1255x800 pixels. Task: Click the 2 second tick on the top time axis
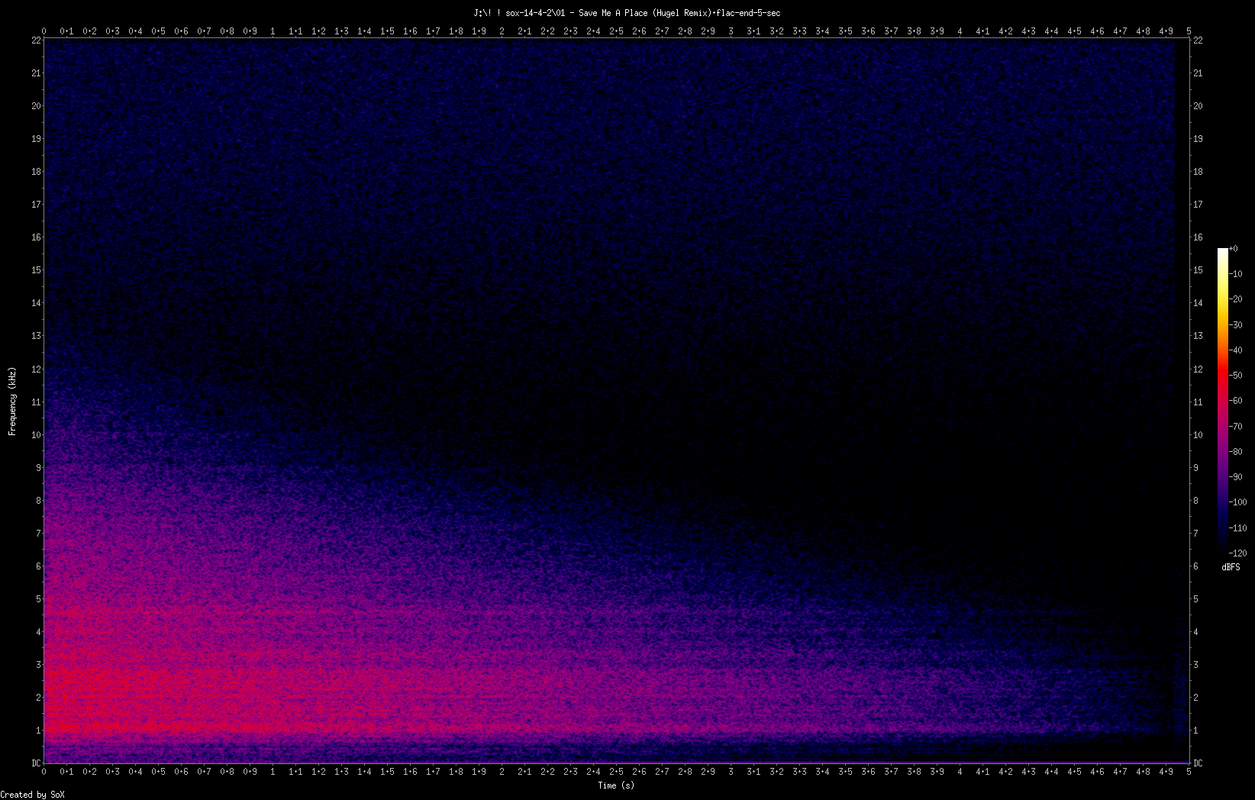pyautogui.click(x=502, y=30)
